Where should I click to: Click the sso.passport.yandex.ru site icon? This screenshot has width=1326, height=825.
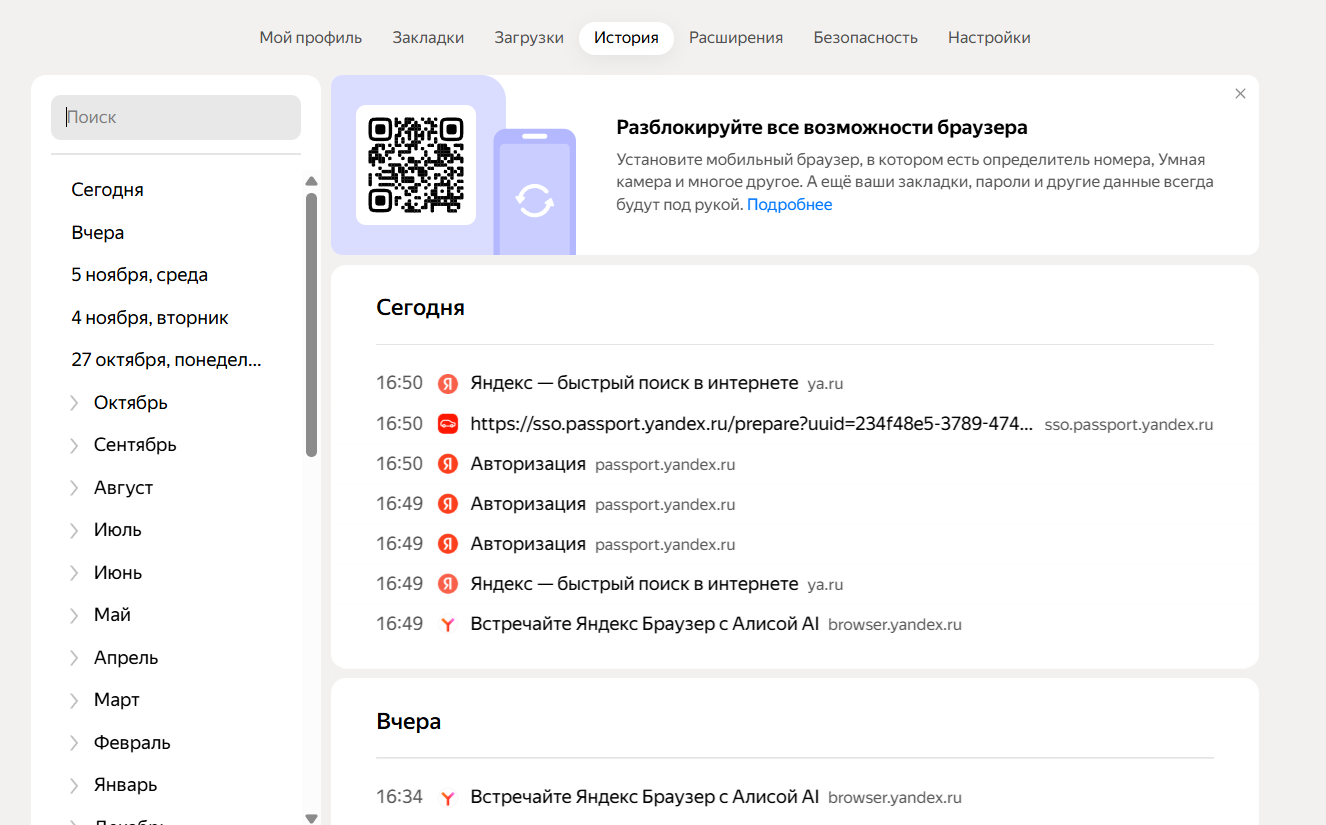pyautogui.click(x=447, y=423)
